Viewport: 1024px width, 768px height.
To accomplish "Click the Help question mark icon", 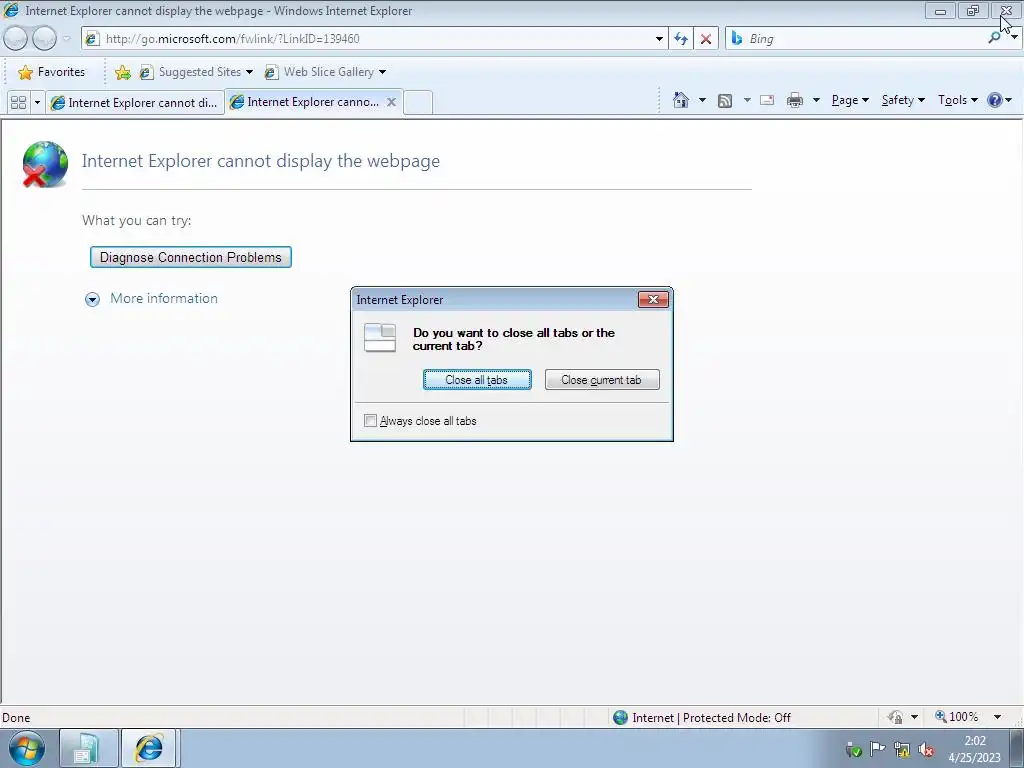I will click(x=995, y=100).
